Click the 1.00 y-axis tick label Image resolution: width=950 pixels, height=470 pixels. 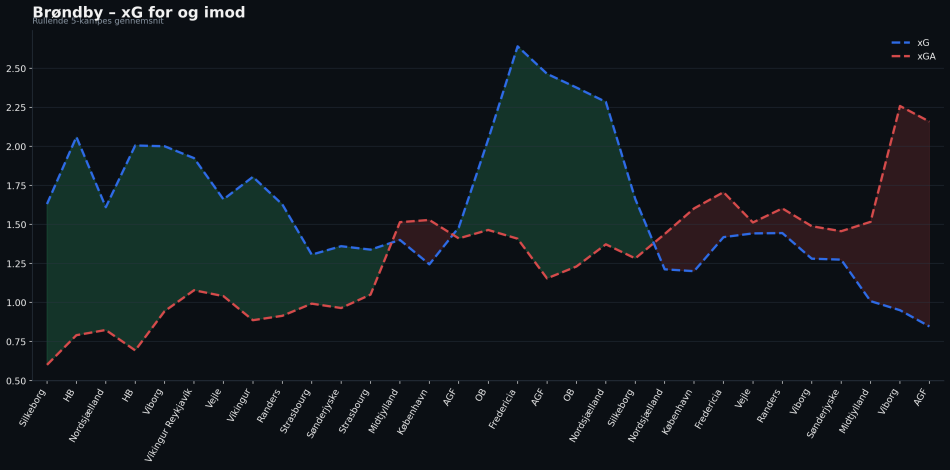point(19,303)
